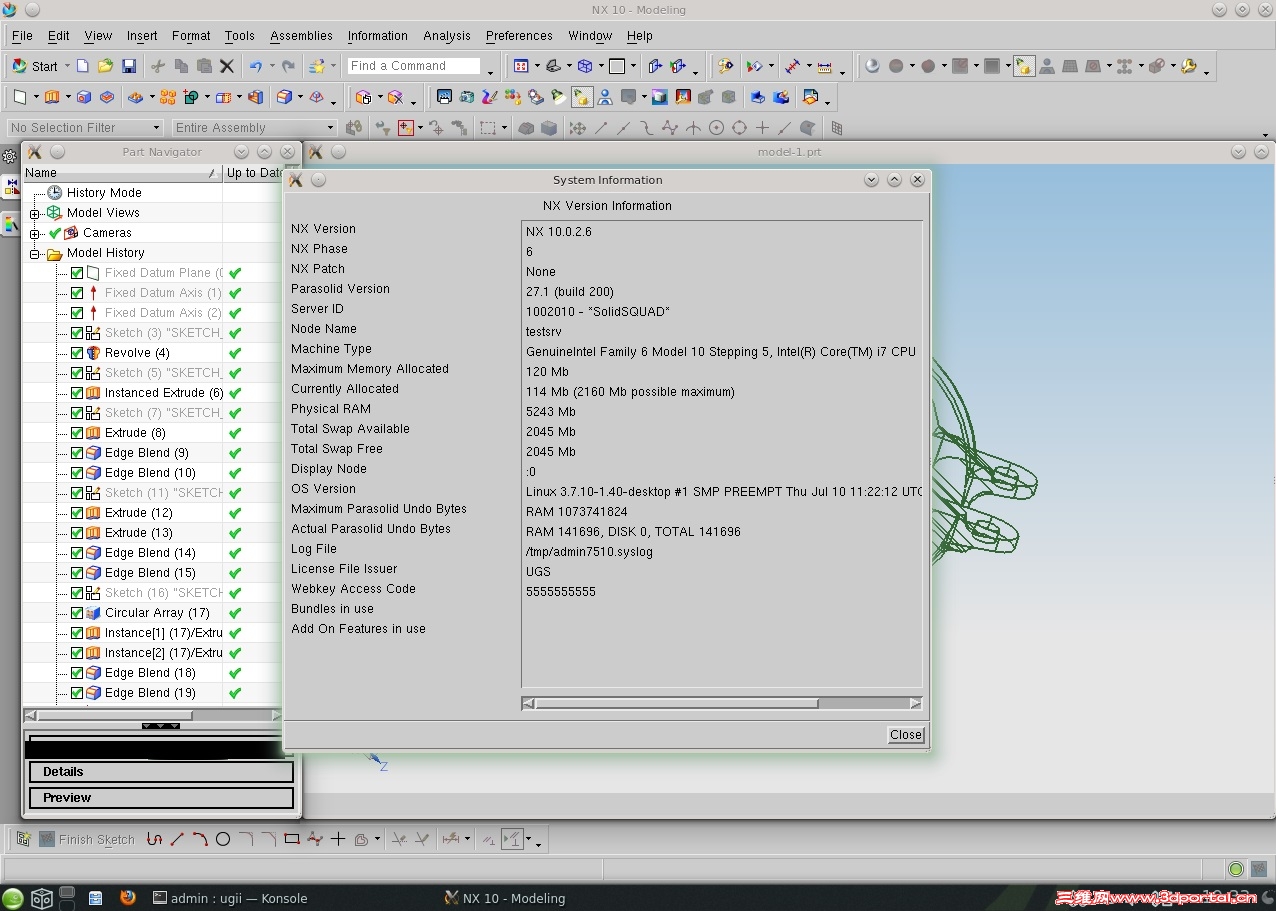Open the Analysis menu
The image size is (1276, 911).
pos(446,36)
